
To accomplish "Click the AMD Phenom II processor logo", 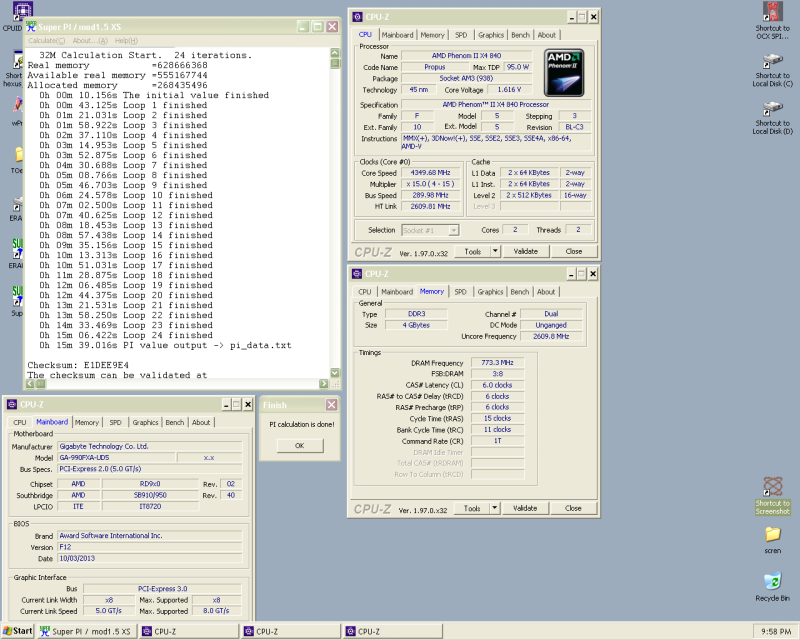I will point(564,73).
